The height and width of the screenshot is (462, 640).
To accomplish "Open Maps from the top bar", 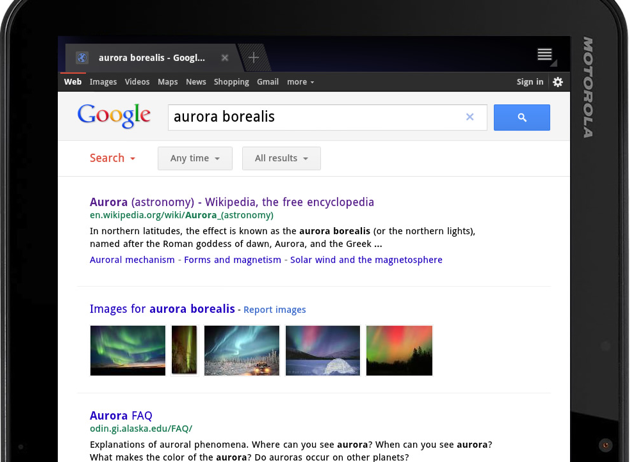I will pyautogui.click(x=168, y=82).
